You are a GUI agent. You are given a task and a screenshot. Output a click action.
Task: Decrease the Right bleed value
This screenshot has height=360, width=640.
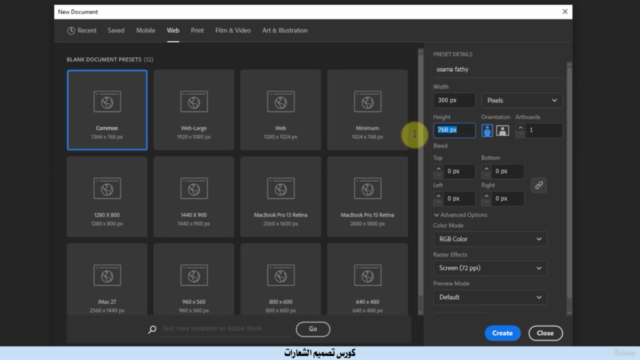point(486,202)
